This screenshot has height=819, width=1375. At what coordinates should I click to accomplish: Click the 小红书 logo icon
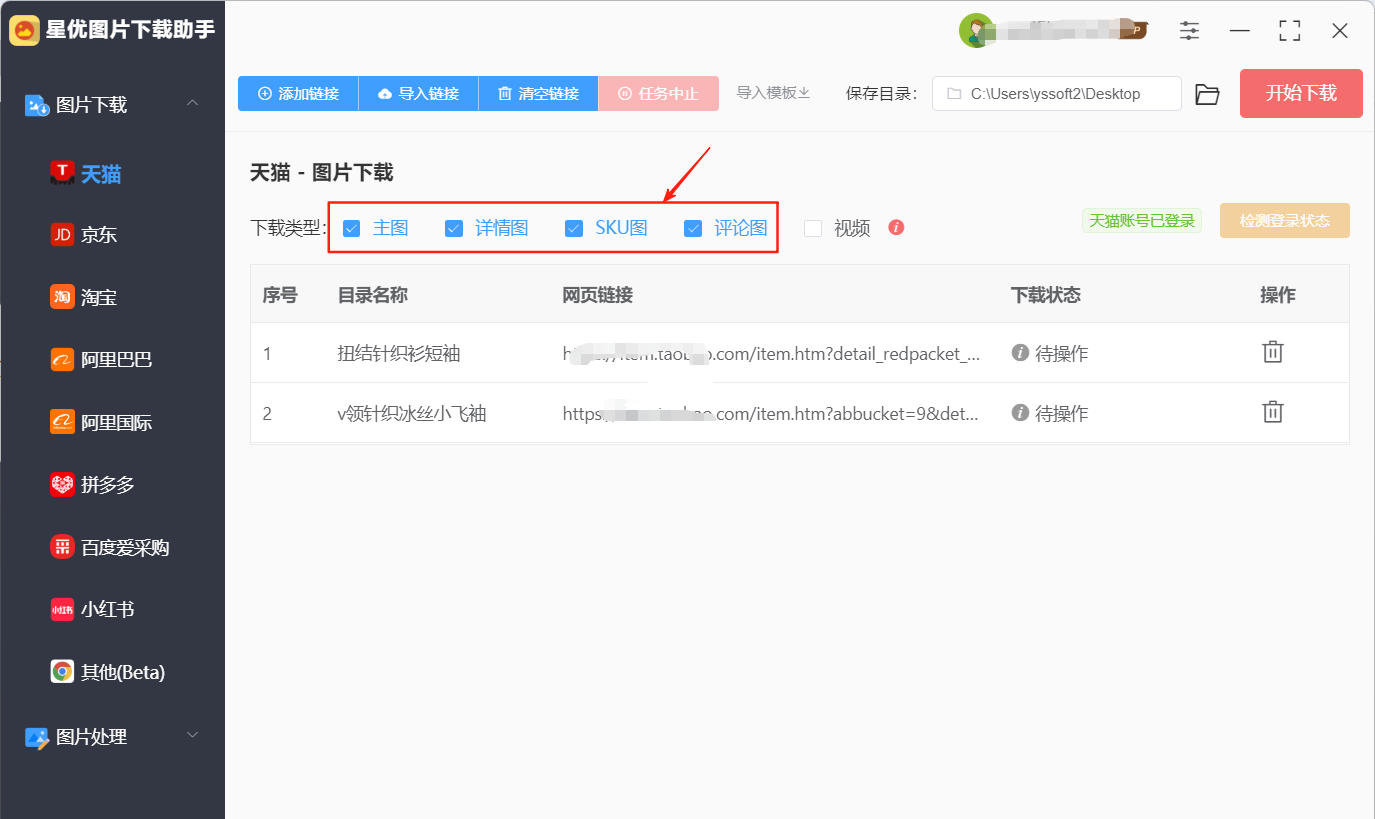pos(62,609)
